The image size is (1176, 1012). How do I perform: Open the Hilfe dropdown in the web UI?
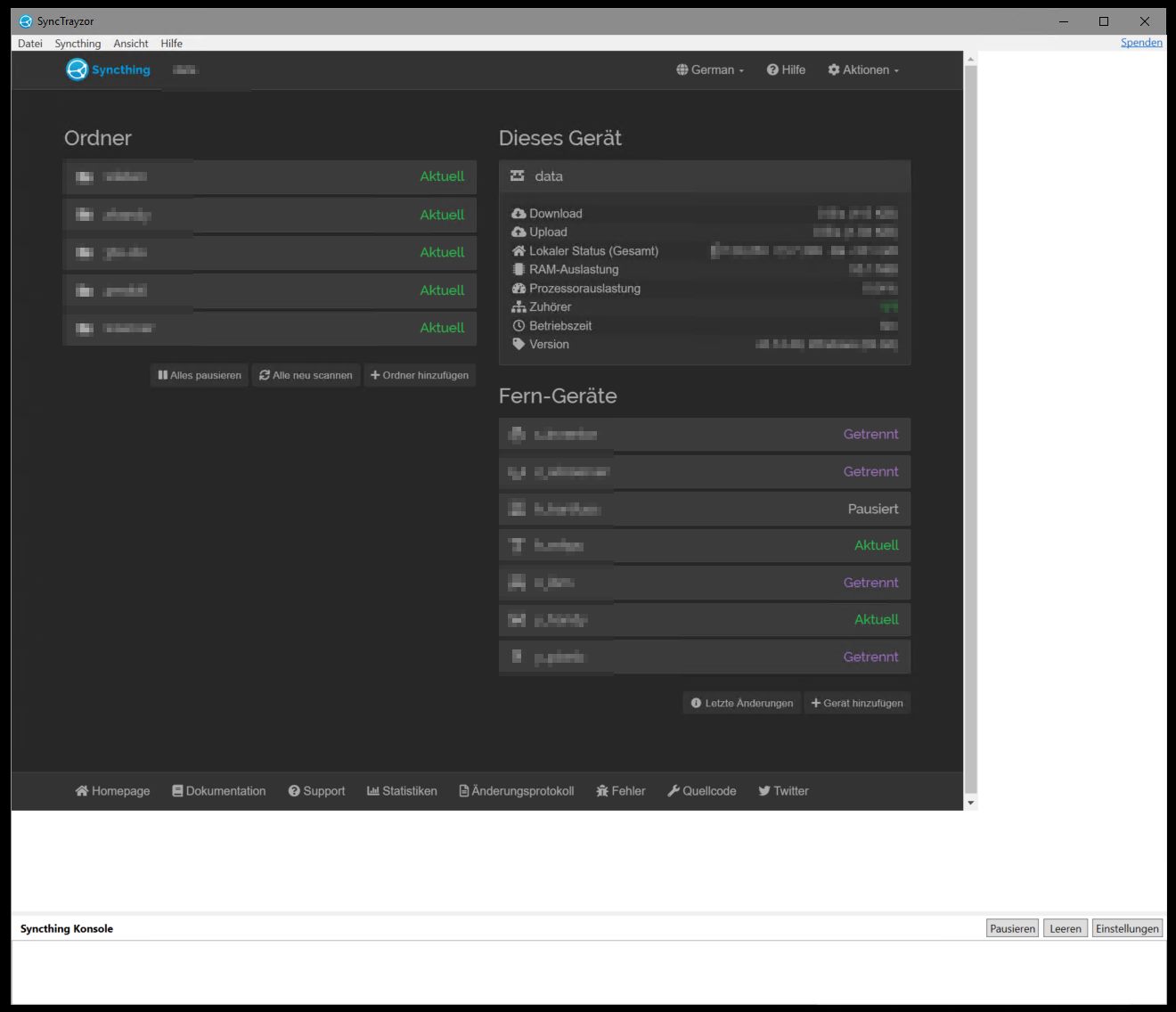pyautogui.click(x=786, y=69)
